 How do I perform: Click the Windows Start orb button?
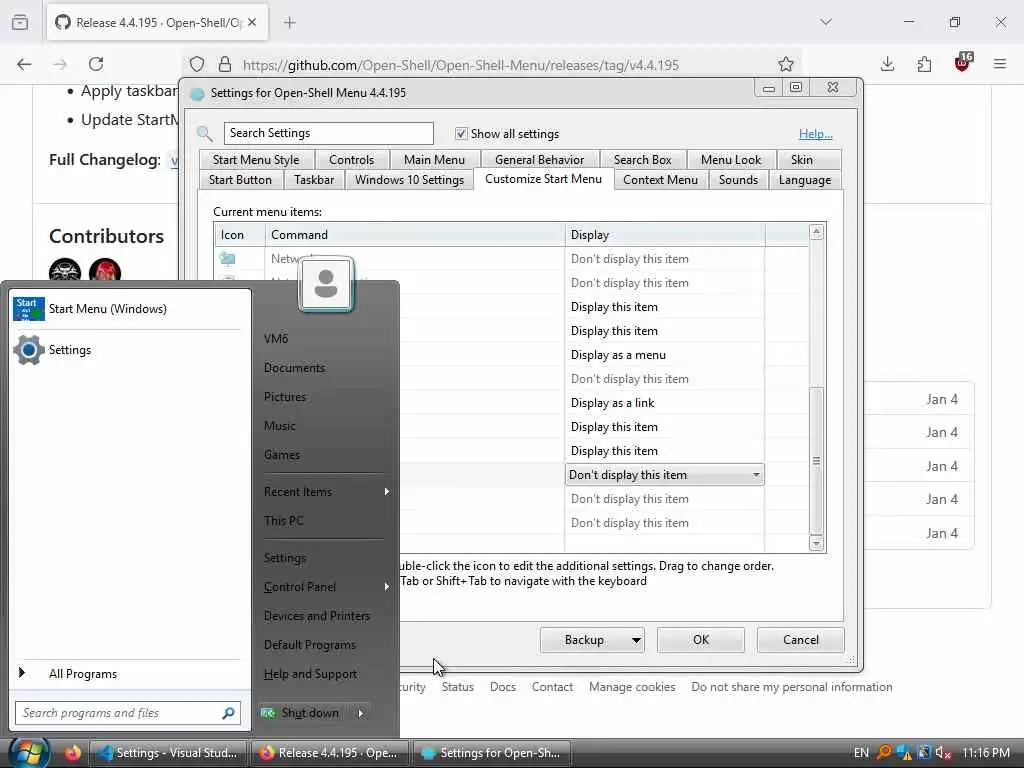coord(28,753)
